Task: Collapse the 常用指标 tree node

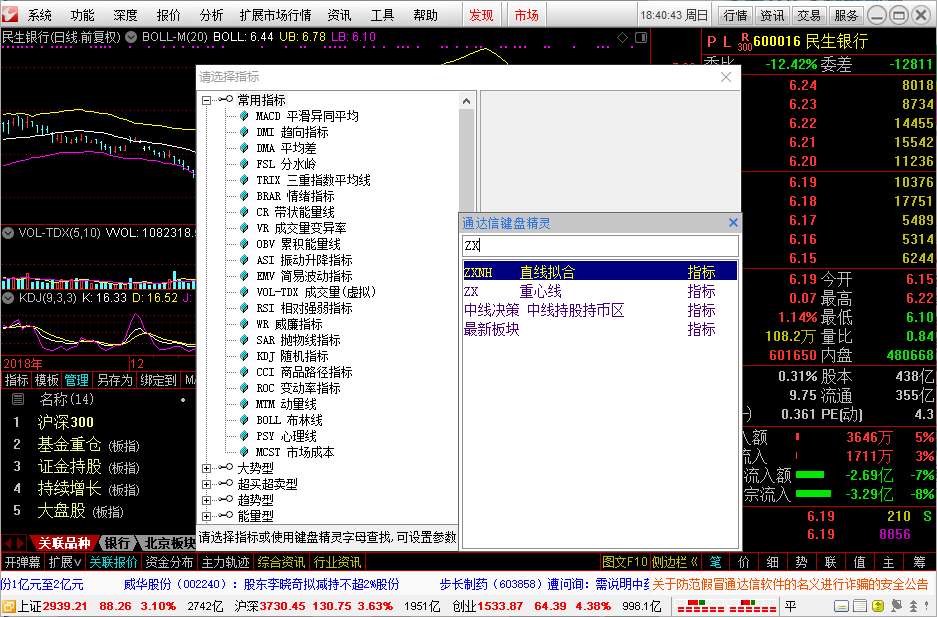Action: [x=206, y=100]
